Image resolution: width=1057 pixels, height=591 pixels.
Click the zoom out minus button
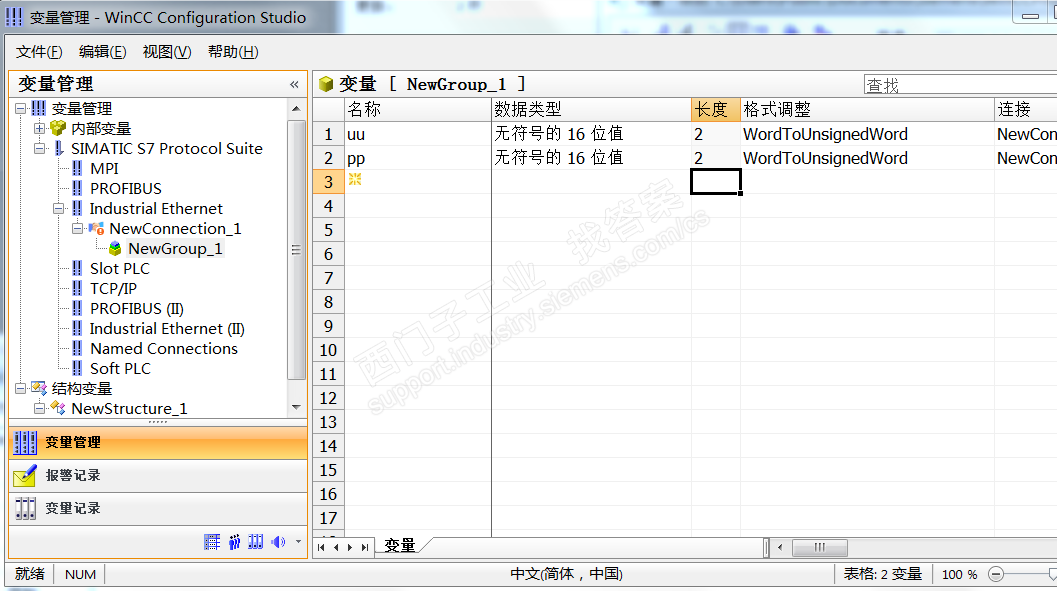[x=996, y=574]
